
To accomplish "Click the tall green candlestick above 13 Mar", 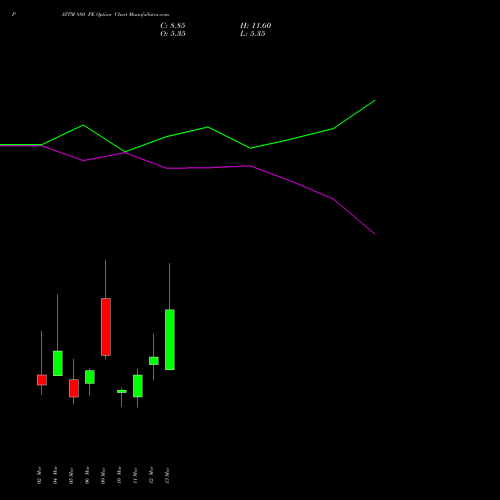I will [x=170, y=340].
